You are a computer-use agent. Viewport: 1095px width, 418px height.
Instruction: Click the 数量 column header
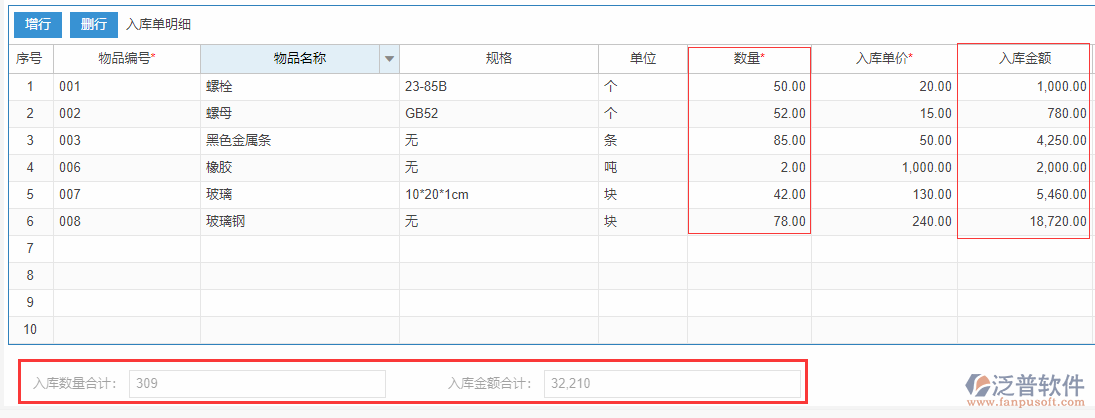coord(748,59)
